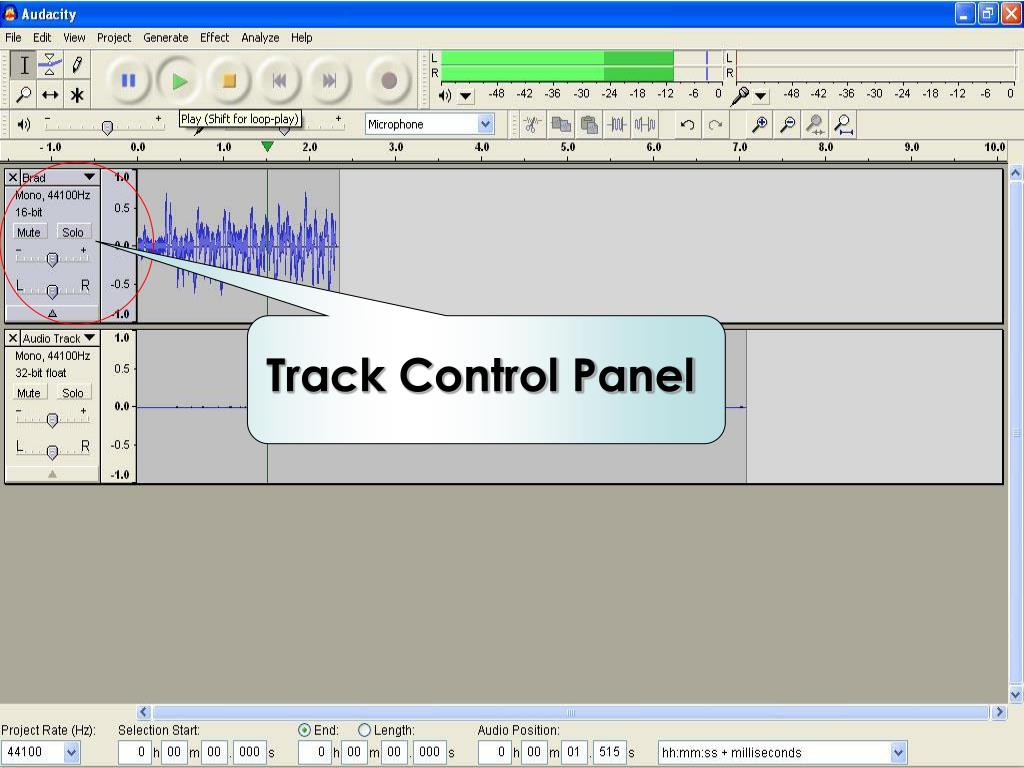Mute the Audio Track
1024x768 pixels.
click(x=29, y=392)
